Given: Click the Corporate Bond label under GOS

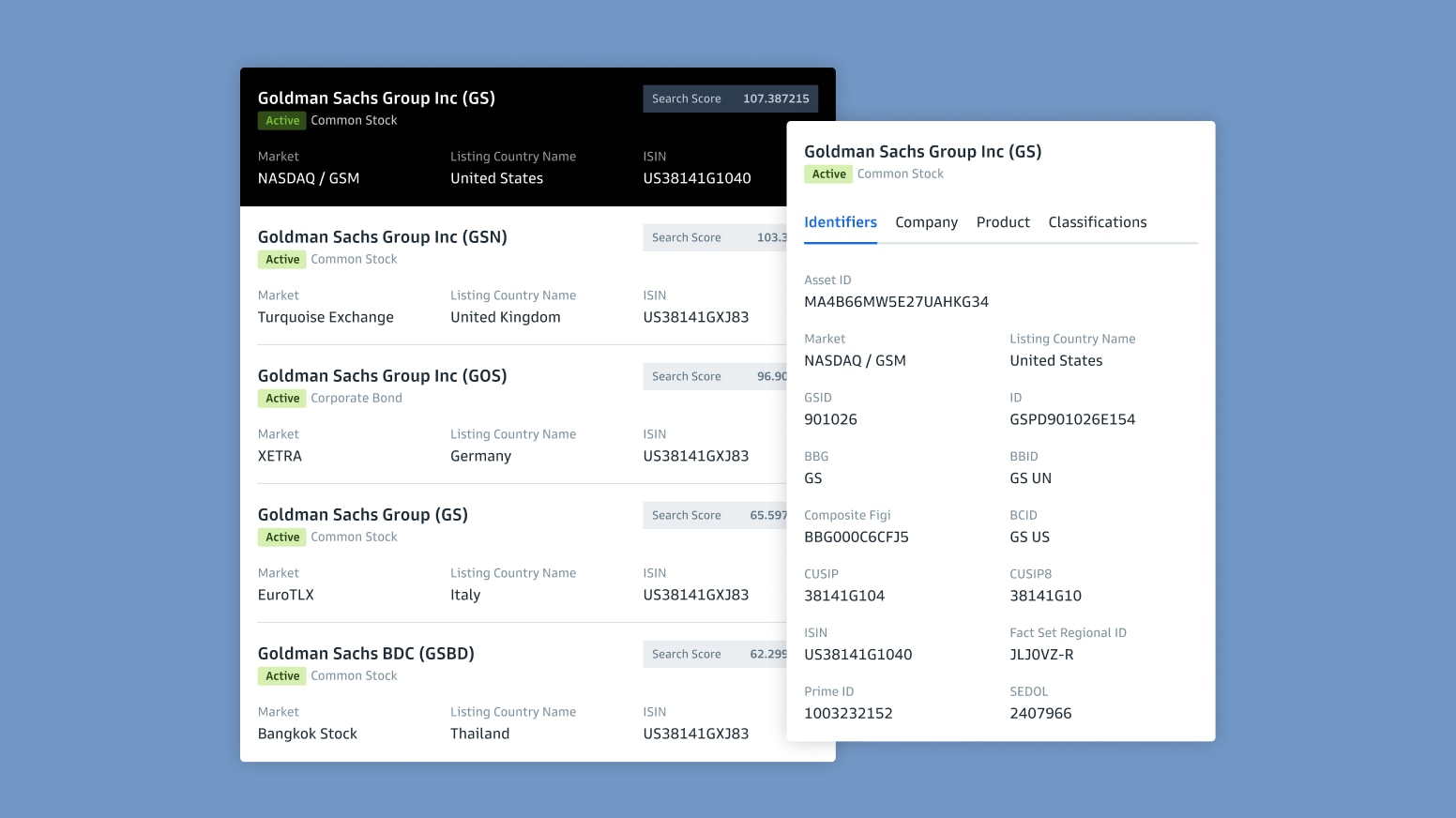Looking at the screenshot, I should pyautogui.click(x=356, y=399).
